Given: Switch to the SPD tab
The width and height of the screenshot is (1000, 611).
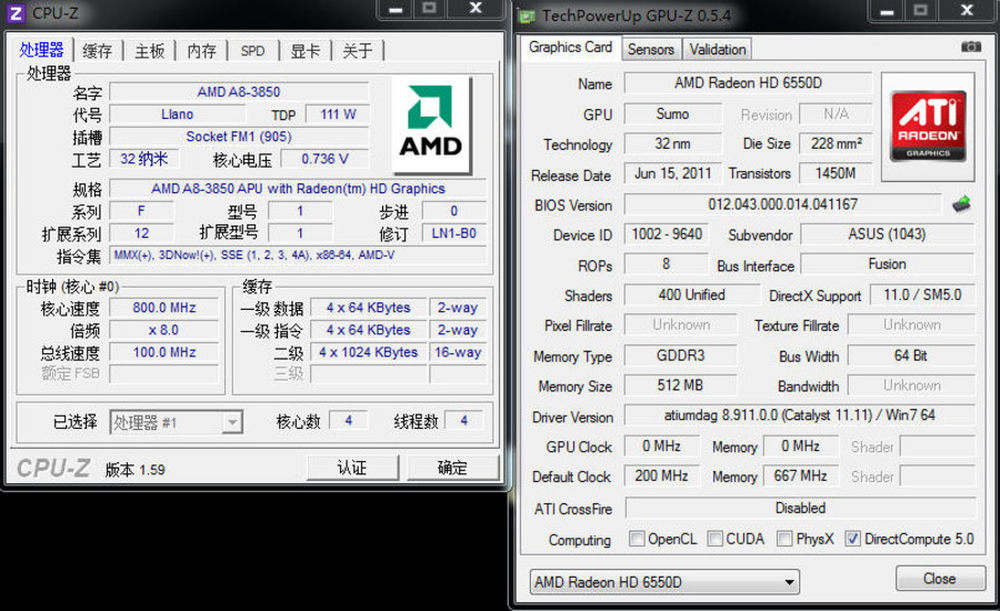Looking at the screenshot, I should point(253,50).
